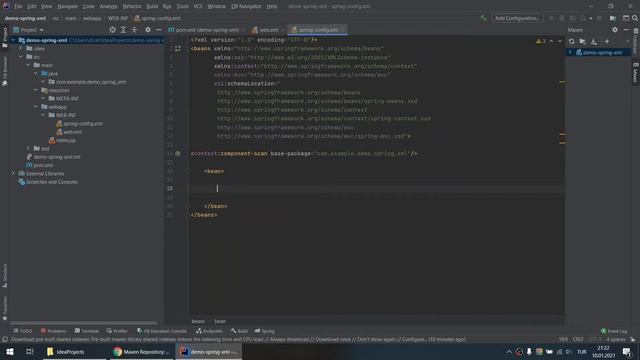Collapse the main folder node
The width and height of the screenshot is (640, 360).
click(x=28, y=65)
